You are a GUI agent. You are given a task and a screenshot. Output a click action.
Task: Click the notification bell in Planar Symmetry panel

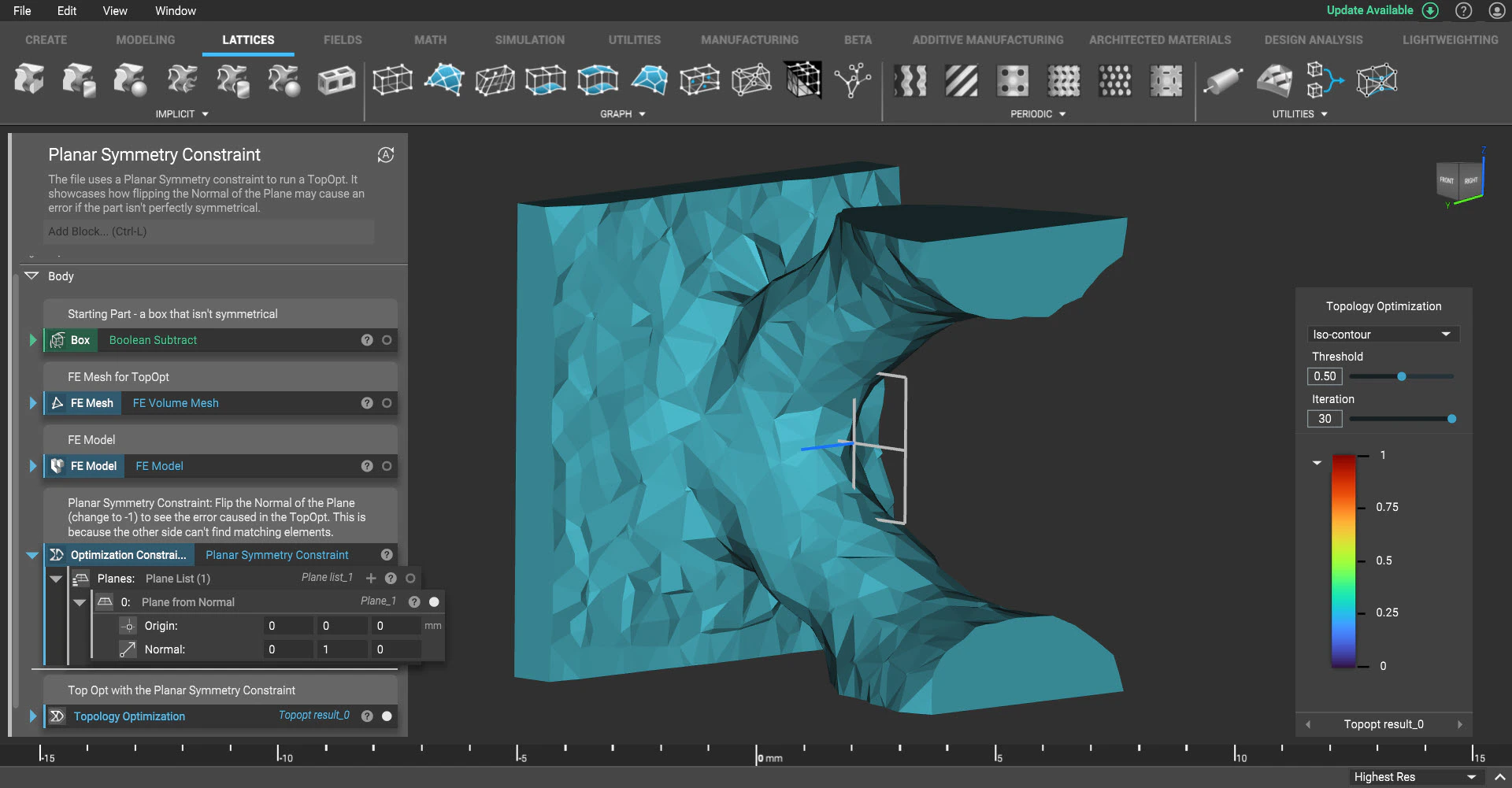(385, 155)
